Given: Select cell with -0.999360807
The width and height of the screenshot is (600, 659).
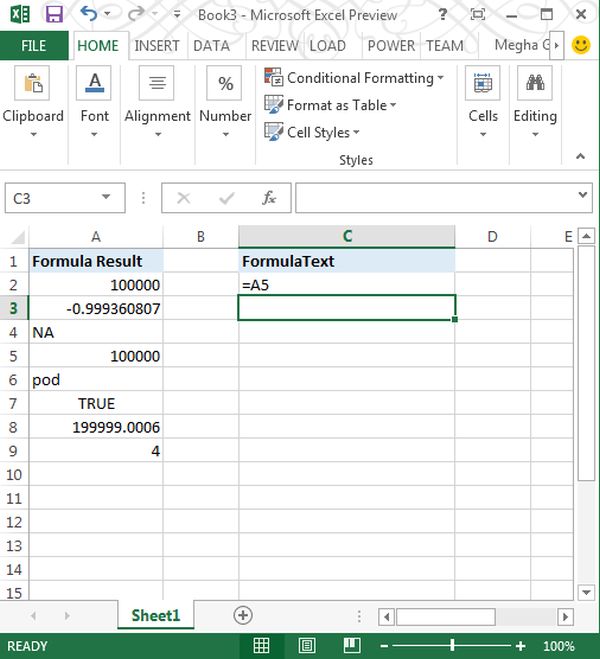Looking at the screenshot, I should pos(96,308).
